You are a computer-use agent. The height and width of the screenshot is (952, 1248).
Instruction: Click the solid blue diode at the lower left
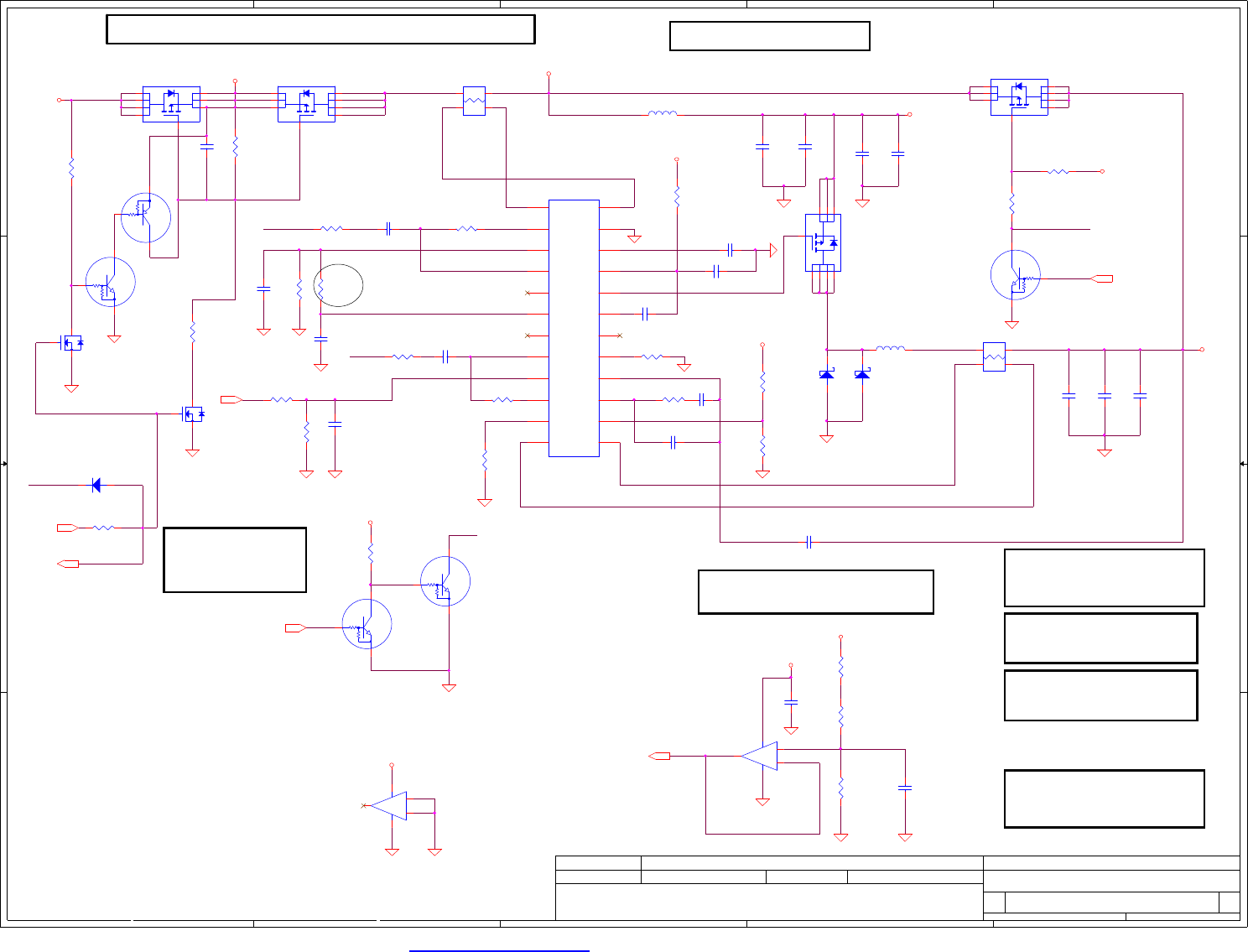click(96, 485)
